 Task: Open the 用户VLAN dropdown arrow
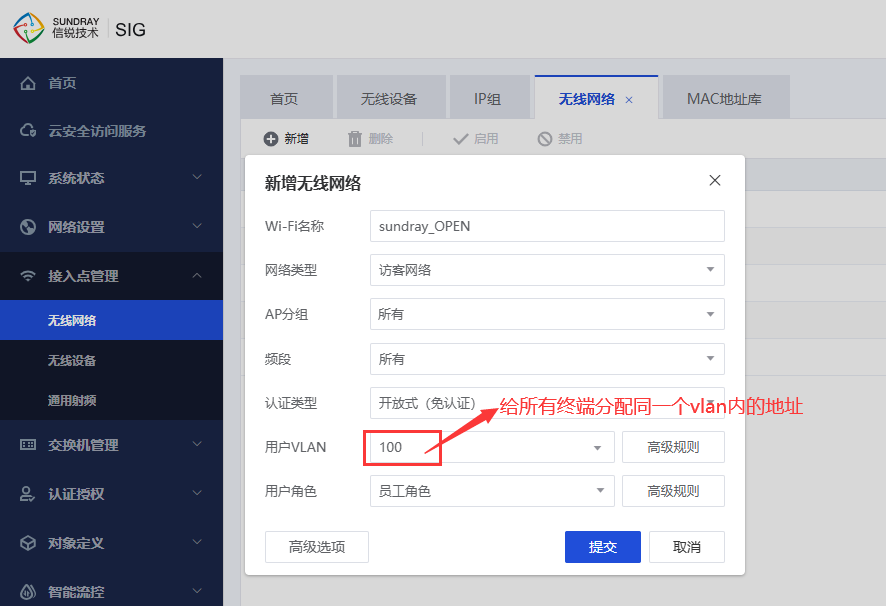point(597,448)
